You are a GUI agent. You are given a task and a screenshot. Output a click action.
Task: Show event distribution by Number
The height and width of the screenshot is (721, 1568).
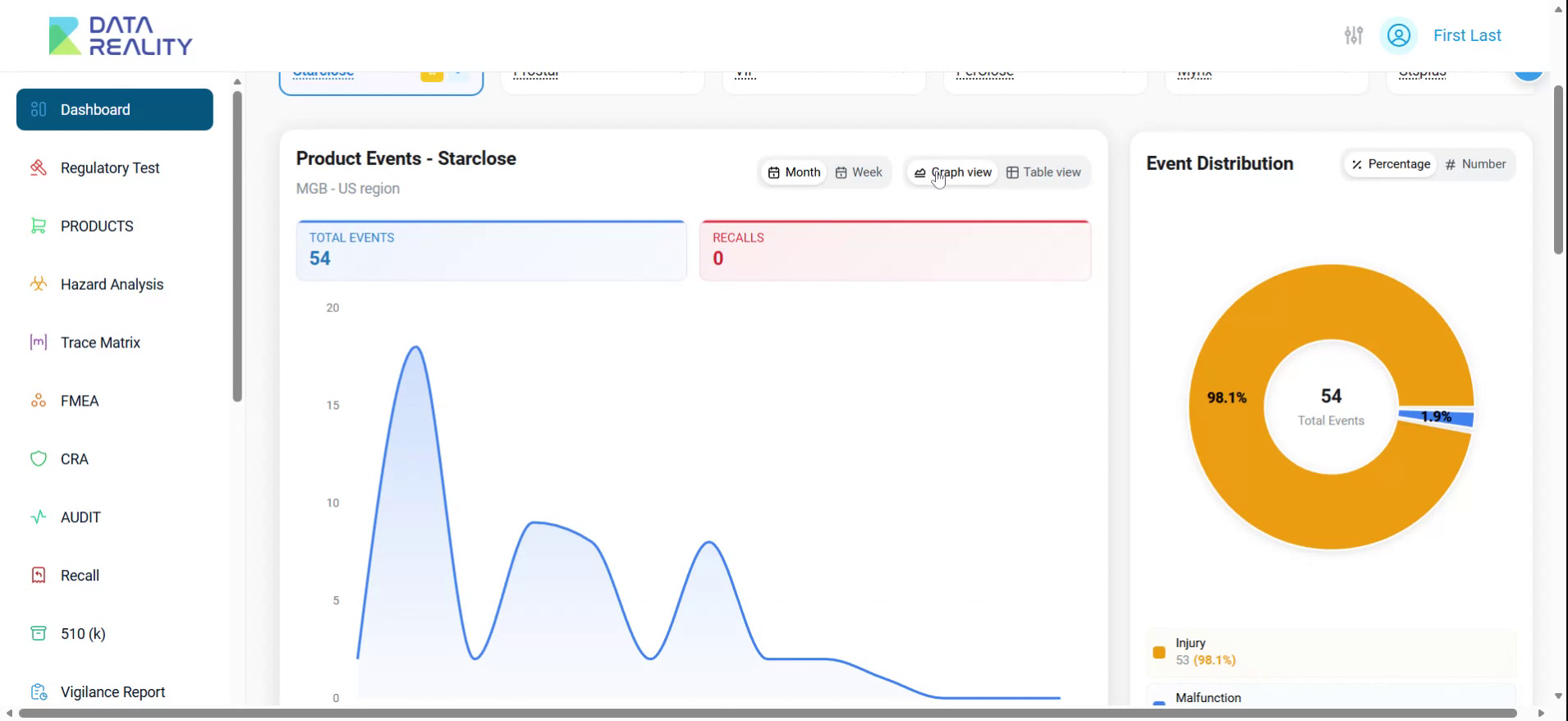tap(1475, 164)
